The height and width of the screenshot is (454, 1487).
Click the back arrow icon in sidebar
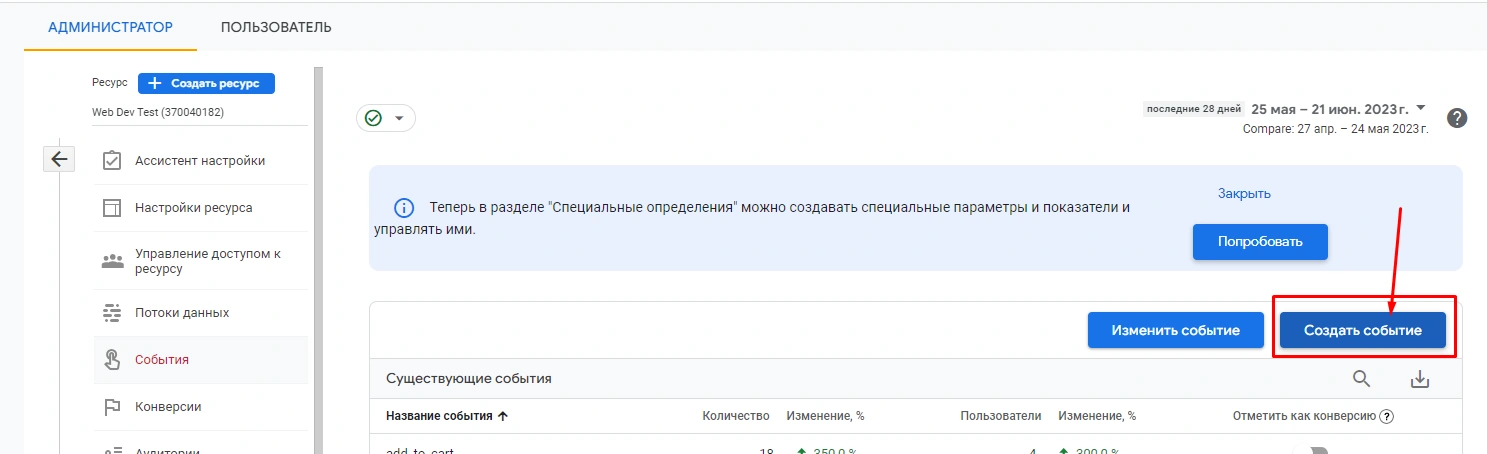click(x=59, y=159)
